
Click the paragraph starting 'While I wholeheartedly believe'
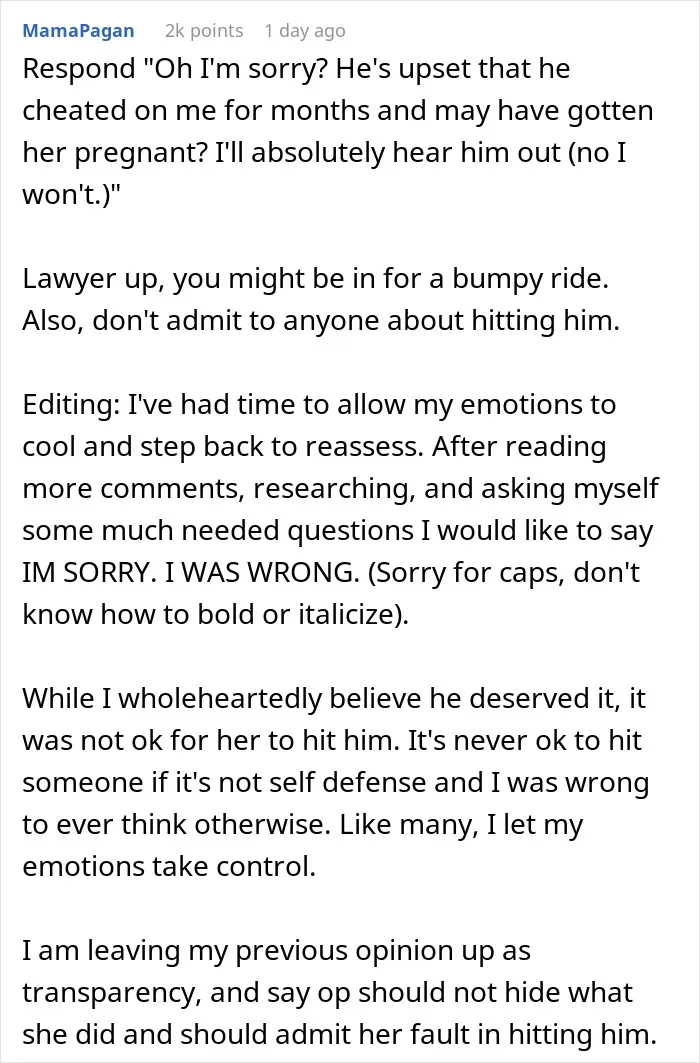(x=335, y=782)
